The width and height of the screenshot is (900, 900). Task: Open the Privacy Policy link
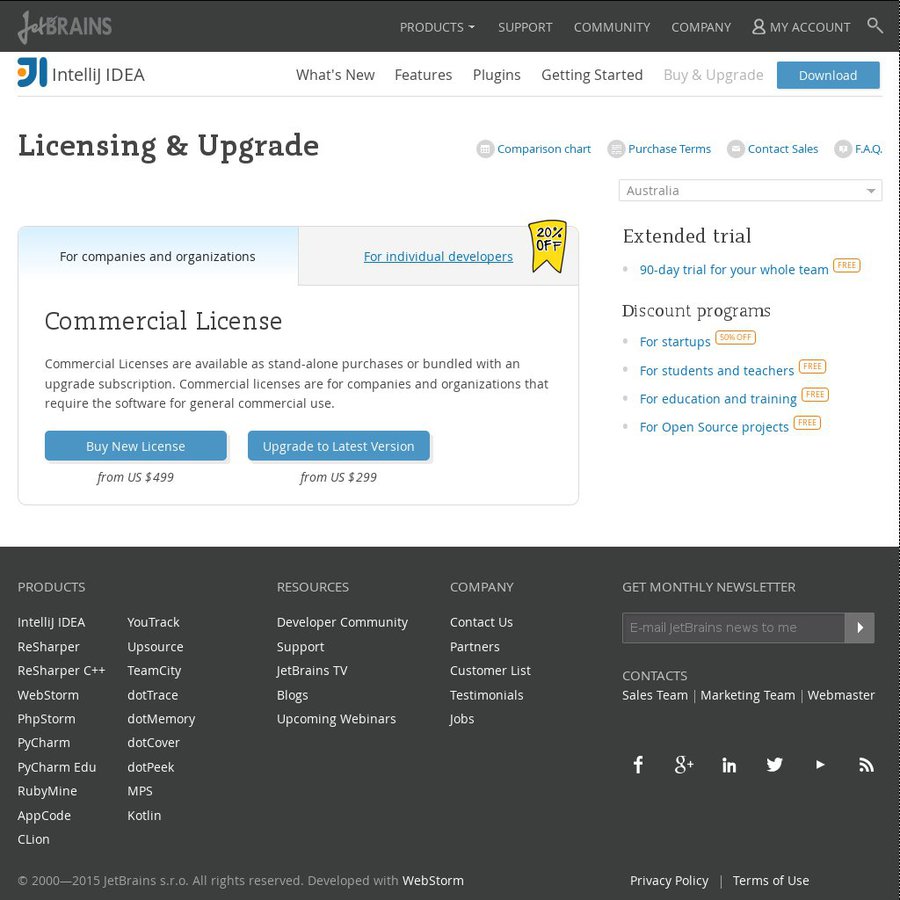click(669, 880)
